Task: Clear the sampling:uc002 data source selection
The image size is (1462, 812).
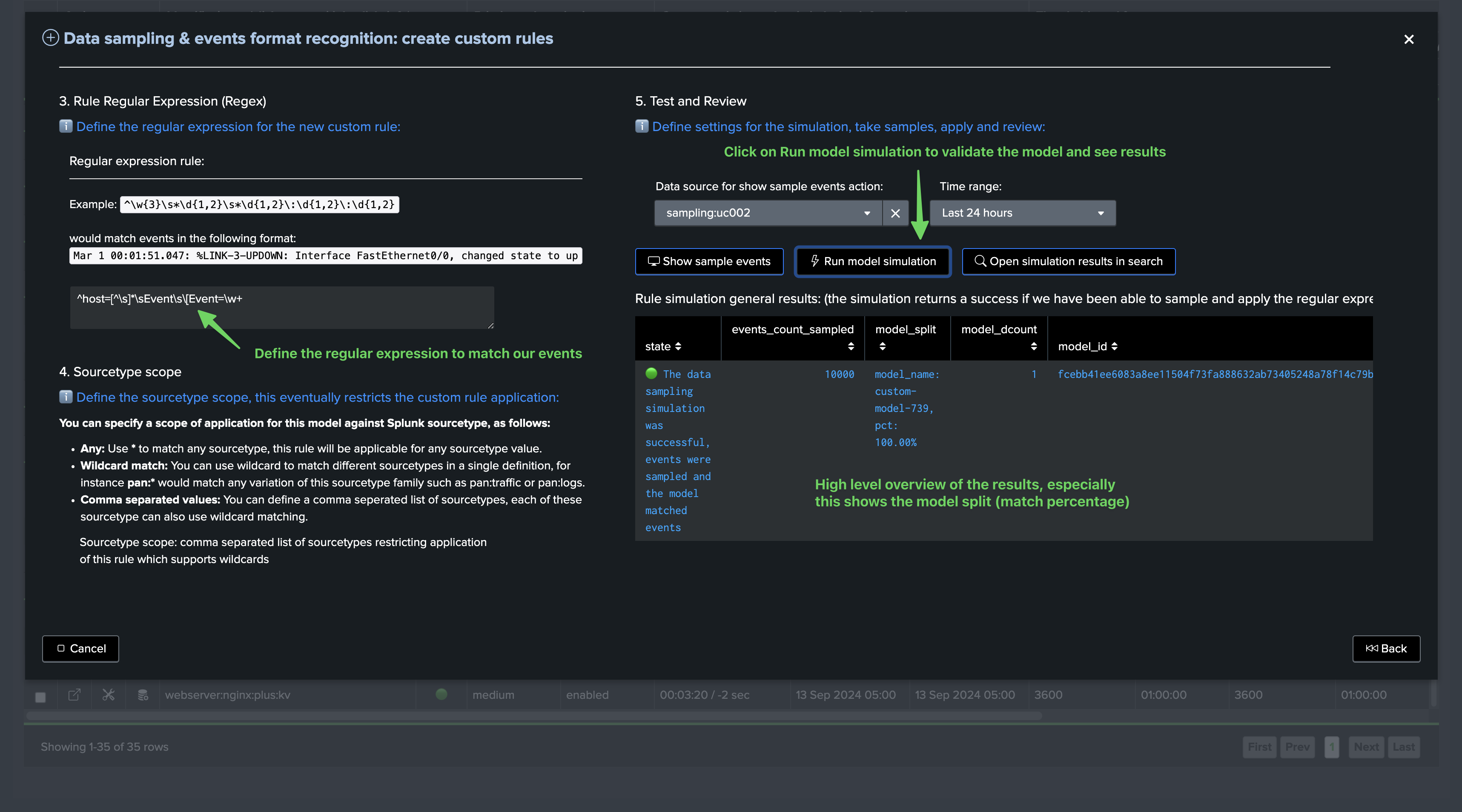Action: point(895,213)
